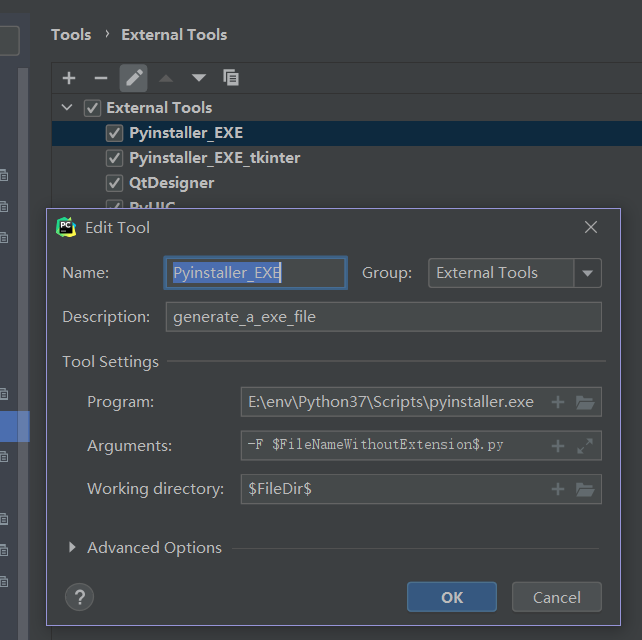Toggle the Pyinstaller_EXE_tkinter checkbox
Image resolution: width=642 pixels, height=640 pixels.
(114, 158)
